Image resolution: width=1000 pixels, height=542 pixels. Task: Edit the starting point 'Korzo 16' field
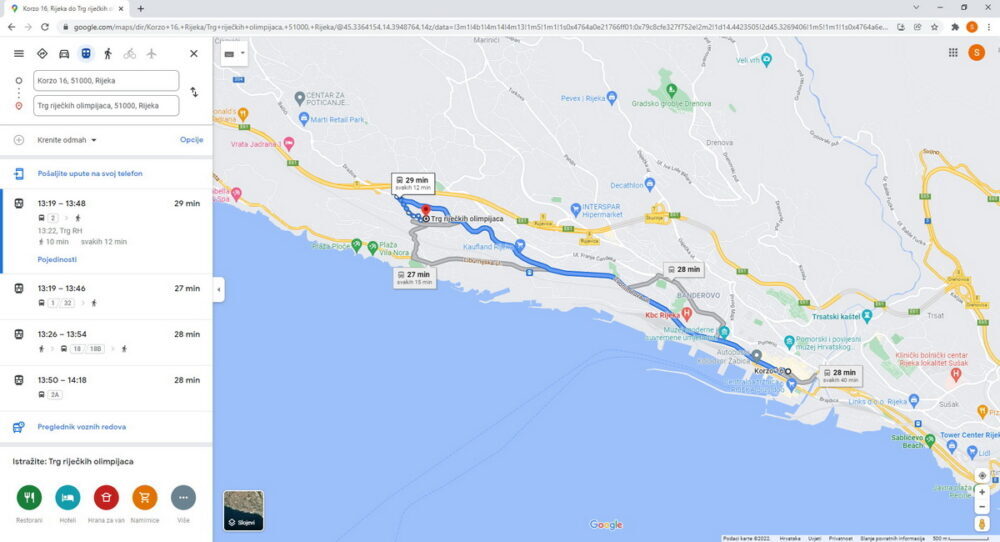(x=106, y=81)
